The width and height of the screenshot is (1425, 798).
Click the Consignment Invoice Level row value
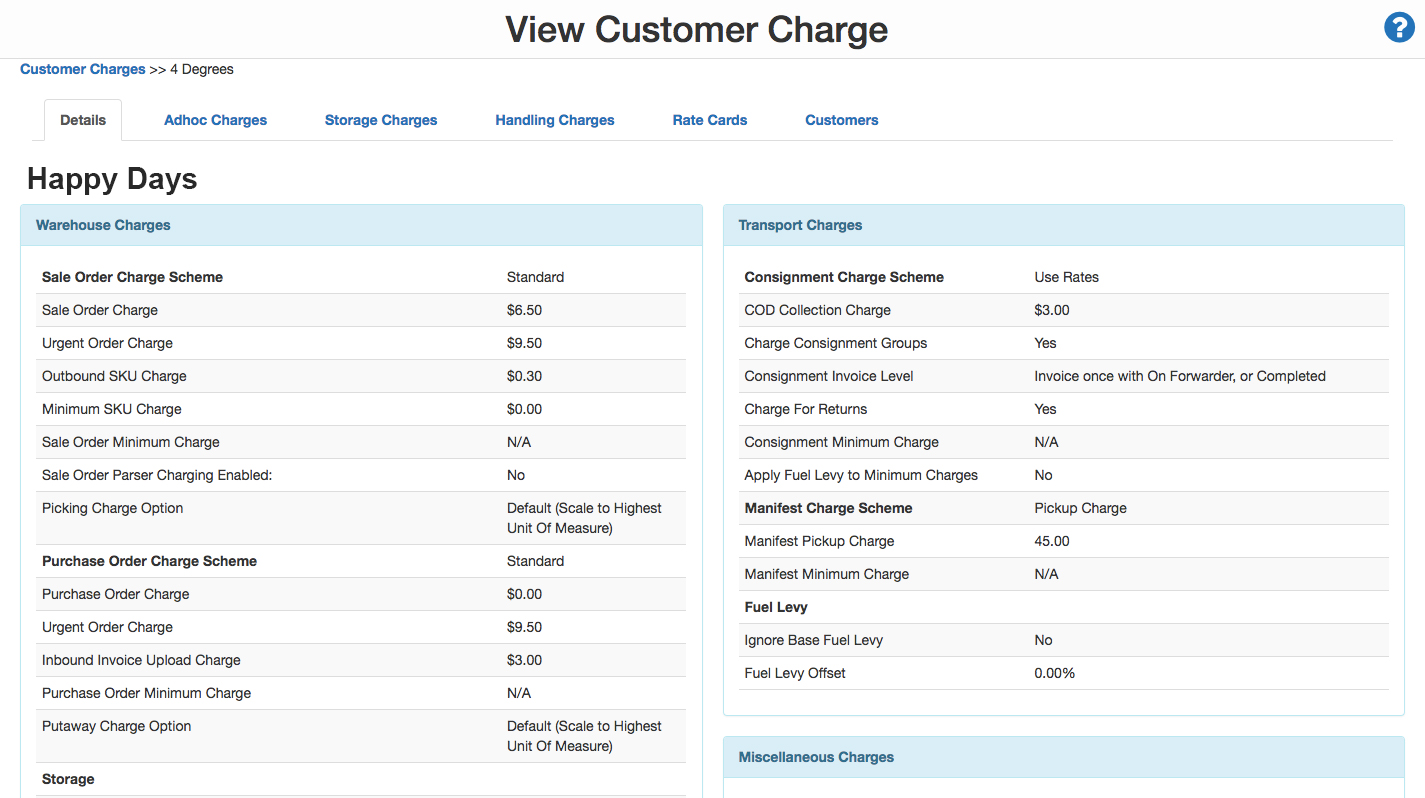(x=1179, y=376)
